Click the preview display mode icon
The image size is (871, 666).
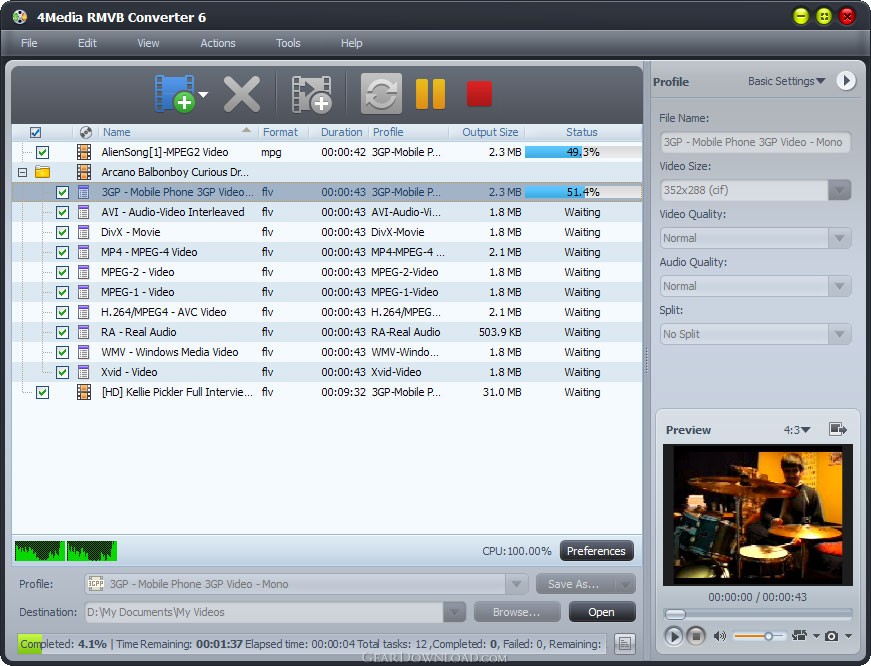[x=799, y=635]
